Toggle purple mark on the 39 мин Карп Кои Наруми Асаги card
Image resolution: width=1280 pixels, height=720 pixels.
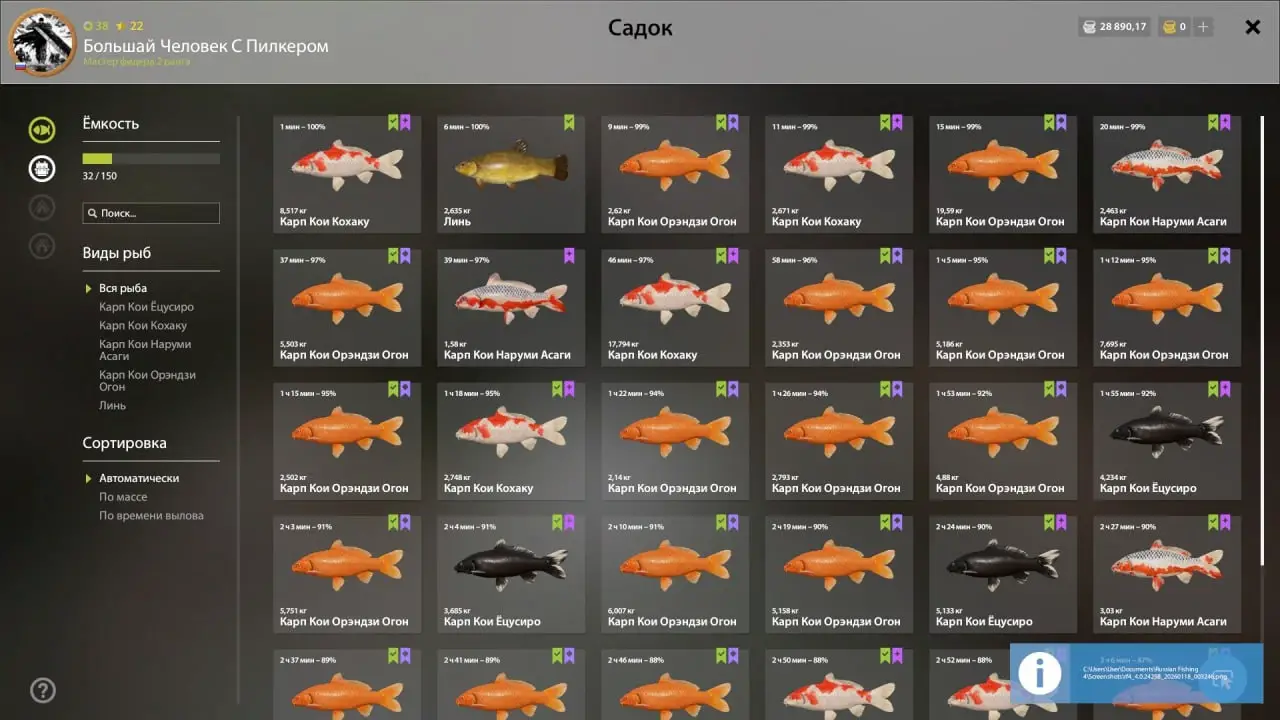(x=569, y=256)
